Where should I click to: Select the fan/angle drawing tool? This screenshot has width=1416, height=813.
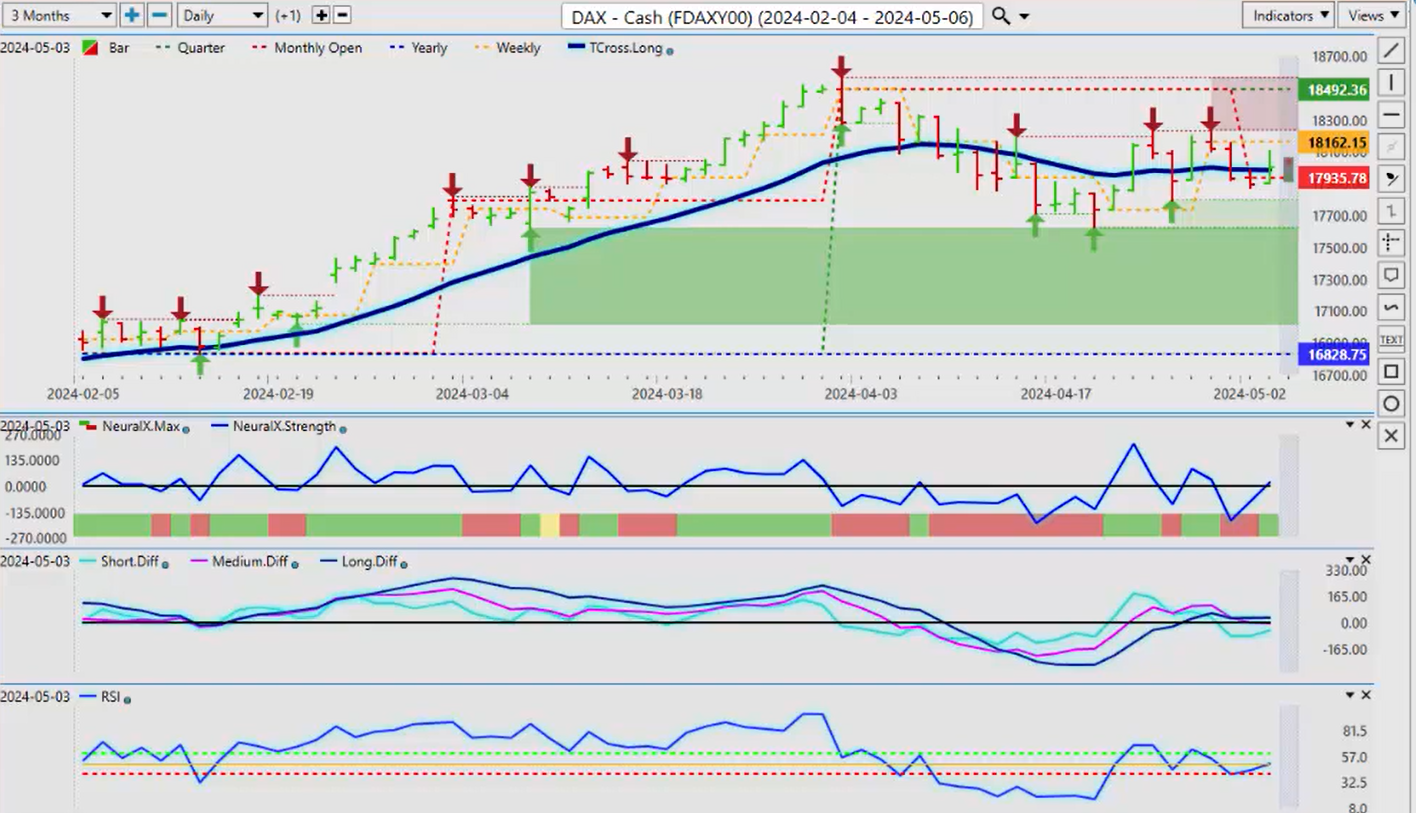(x=1391, y=178)
